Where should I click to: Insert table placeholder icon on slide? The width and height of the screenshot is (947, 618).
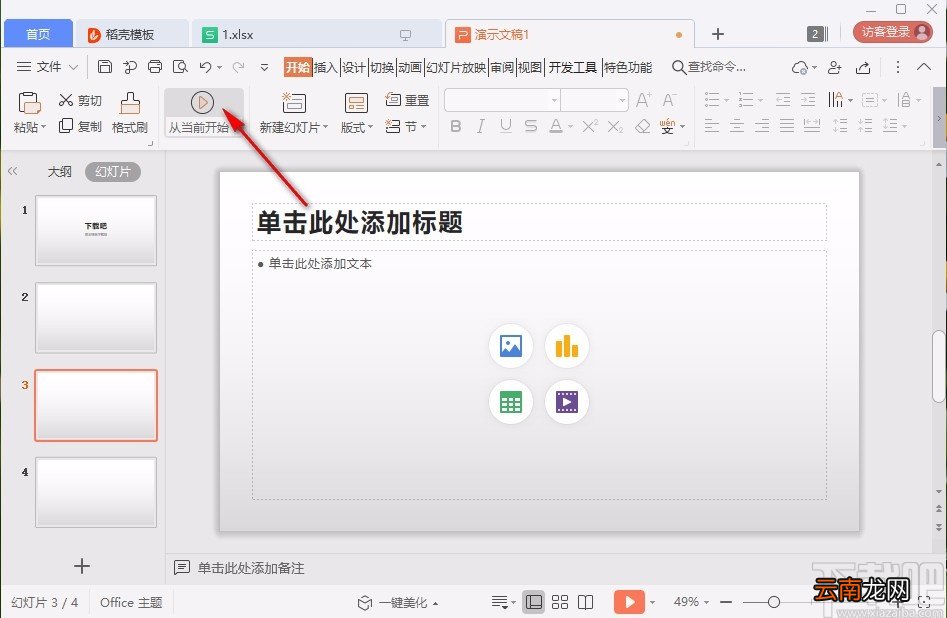coord(511,402)
